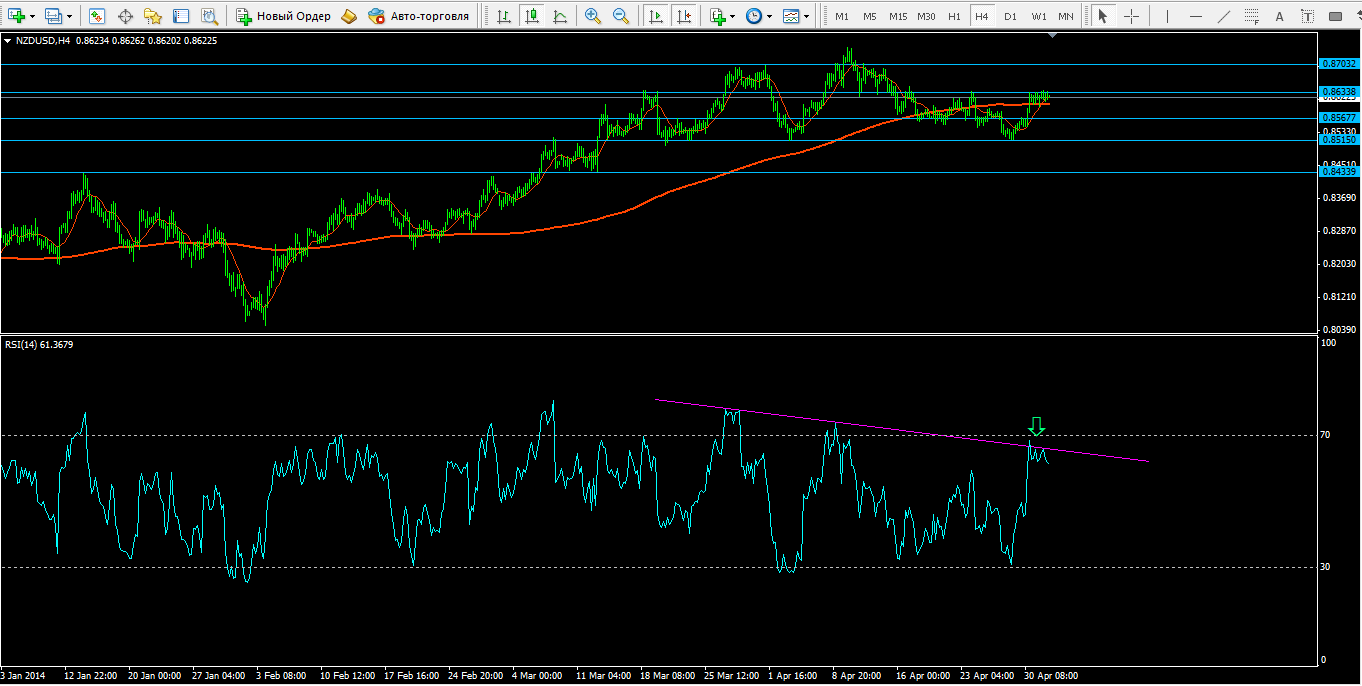Click the RSI scale value 70

click(x=1325, y=435)
